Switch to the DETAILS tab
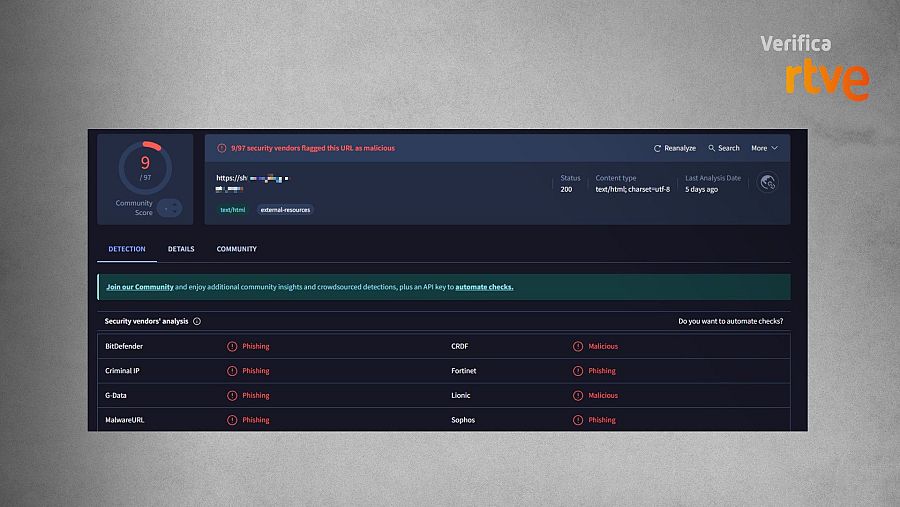 (x=181, y=249)
